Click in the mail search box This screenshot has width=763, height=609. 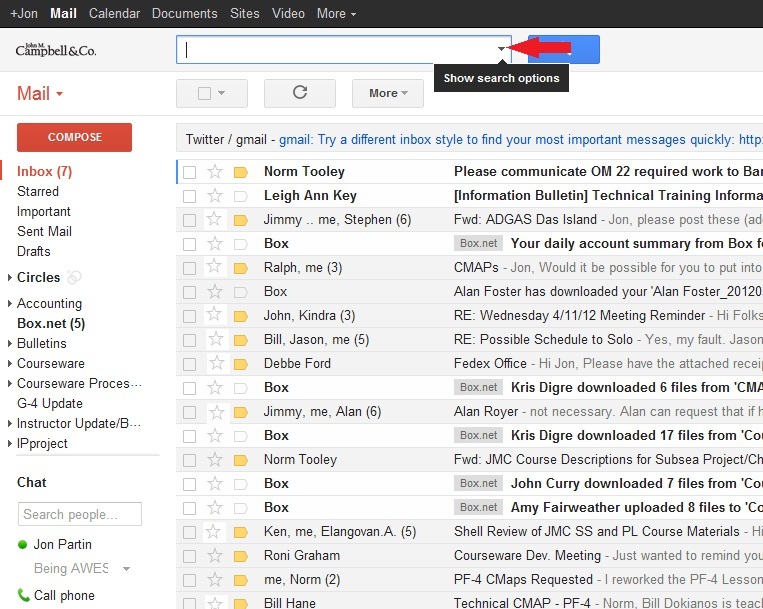pyautogui.click(x=344, y=49)
